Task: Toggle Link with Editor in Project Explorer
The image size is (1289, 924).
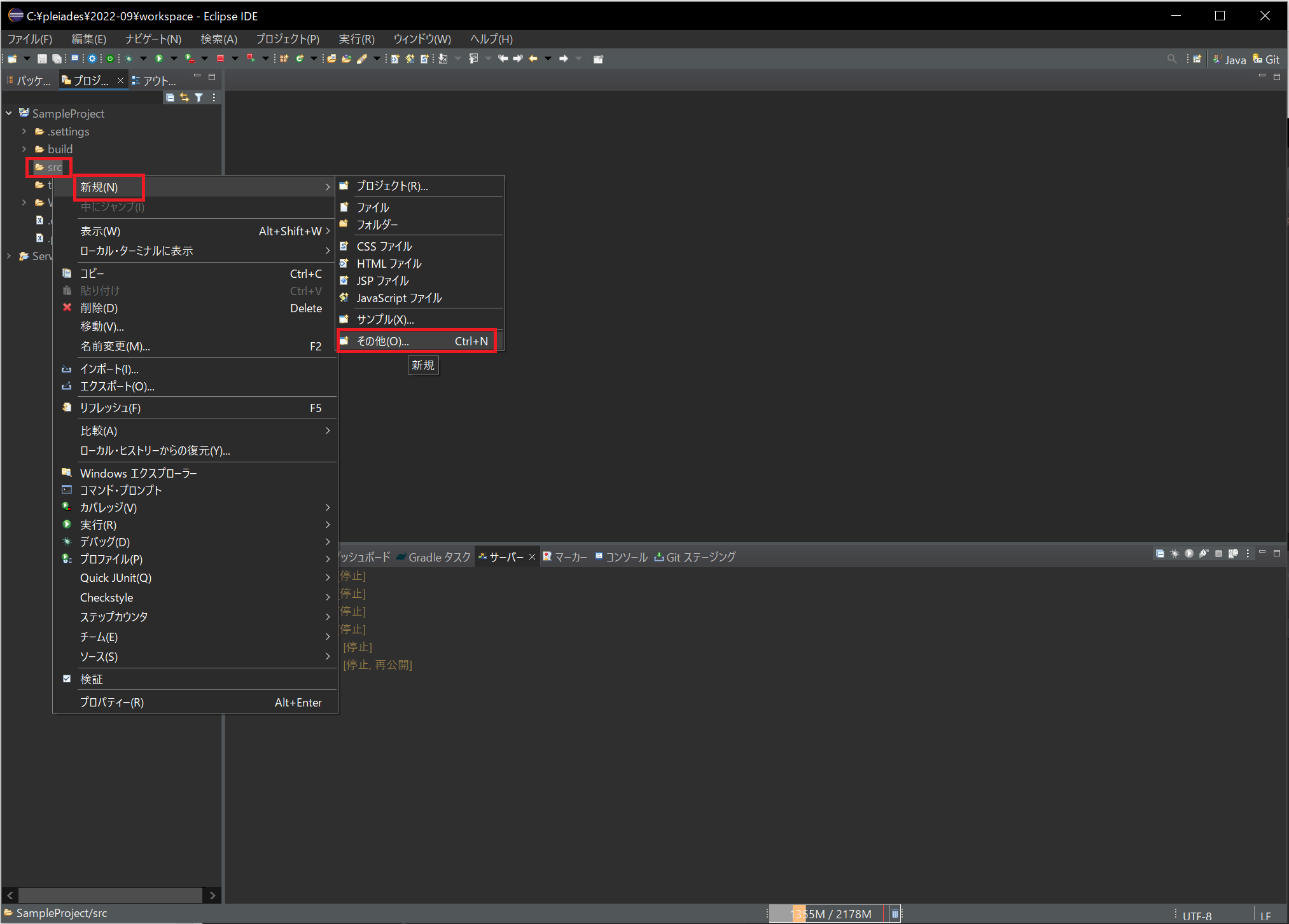Action: (x=184, y=97)
